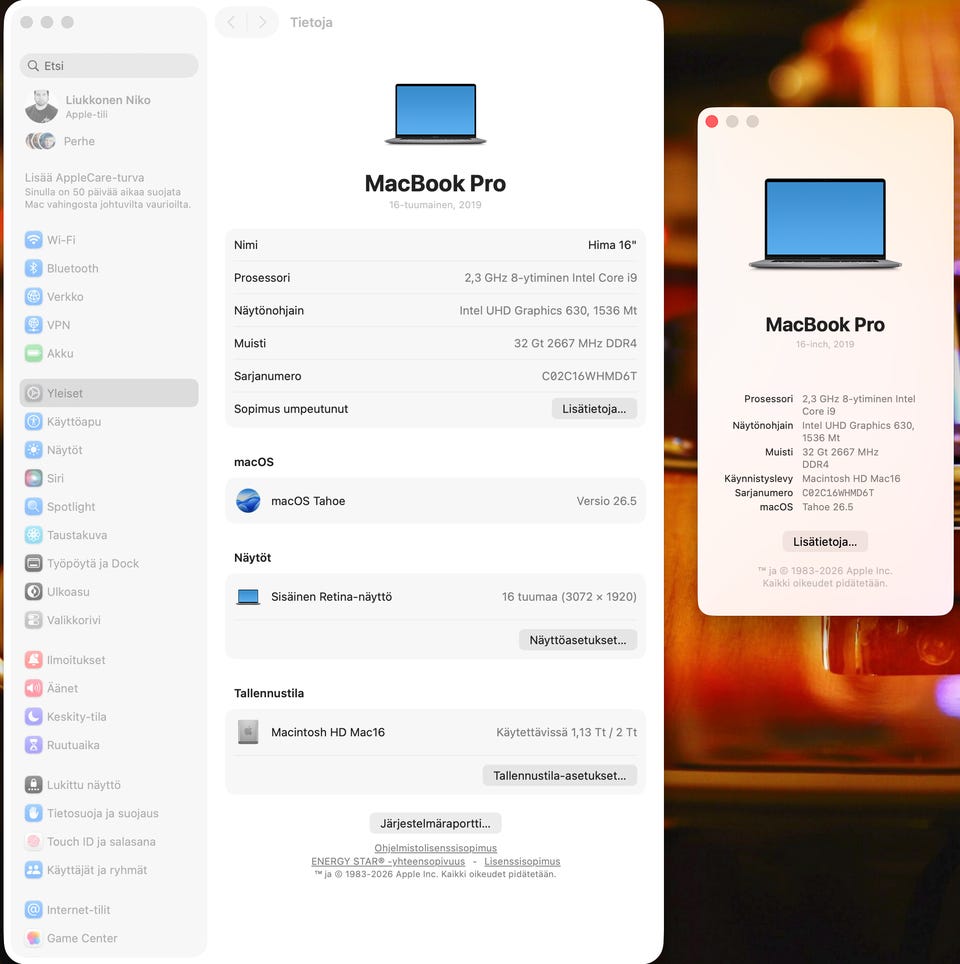Open Näyttöasetukset display settings button

pos(578,640)
